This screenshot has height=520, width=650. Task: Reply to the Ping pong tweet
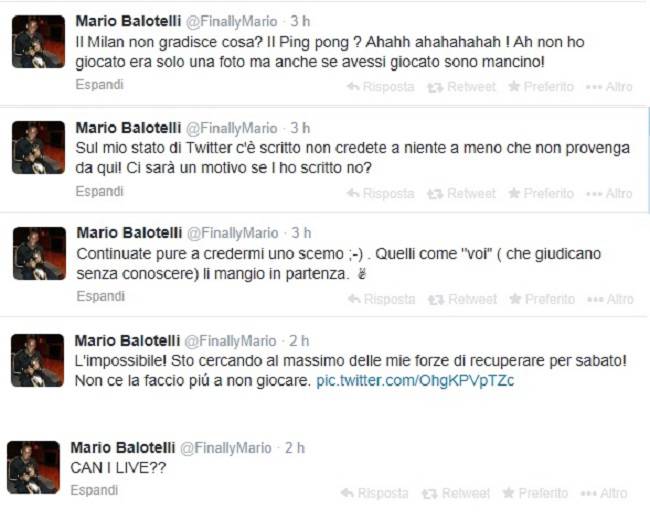pyautogui.click(x=380, y=87)
